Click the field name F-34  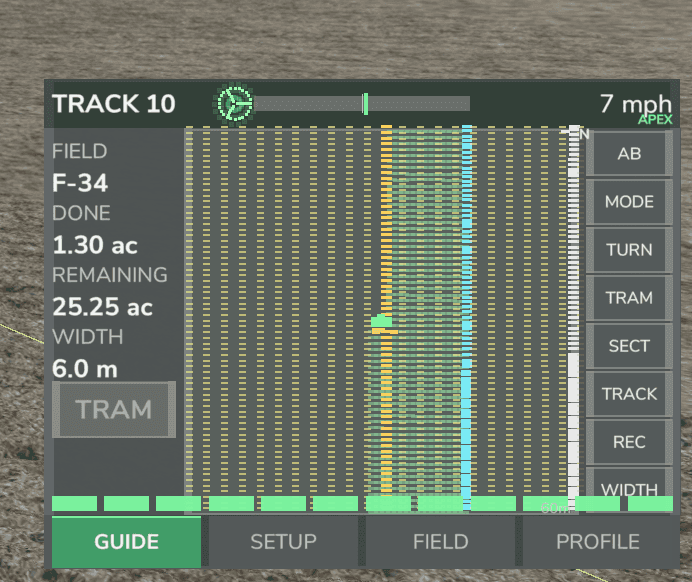(x=80, y=183)
